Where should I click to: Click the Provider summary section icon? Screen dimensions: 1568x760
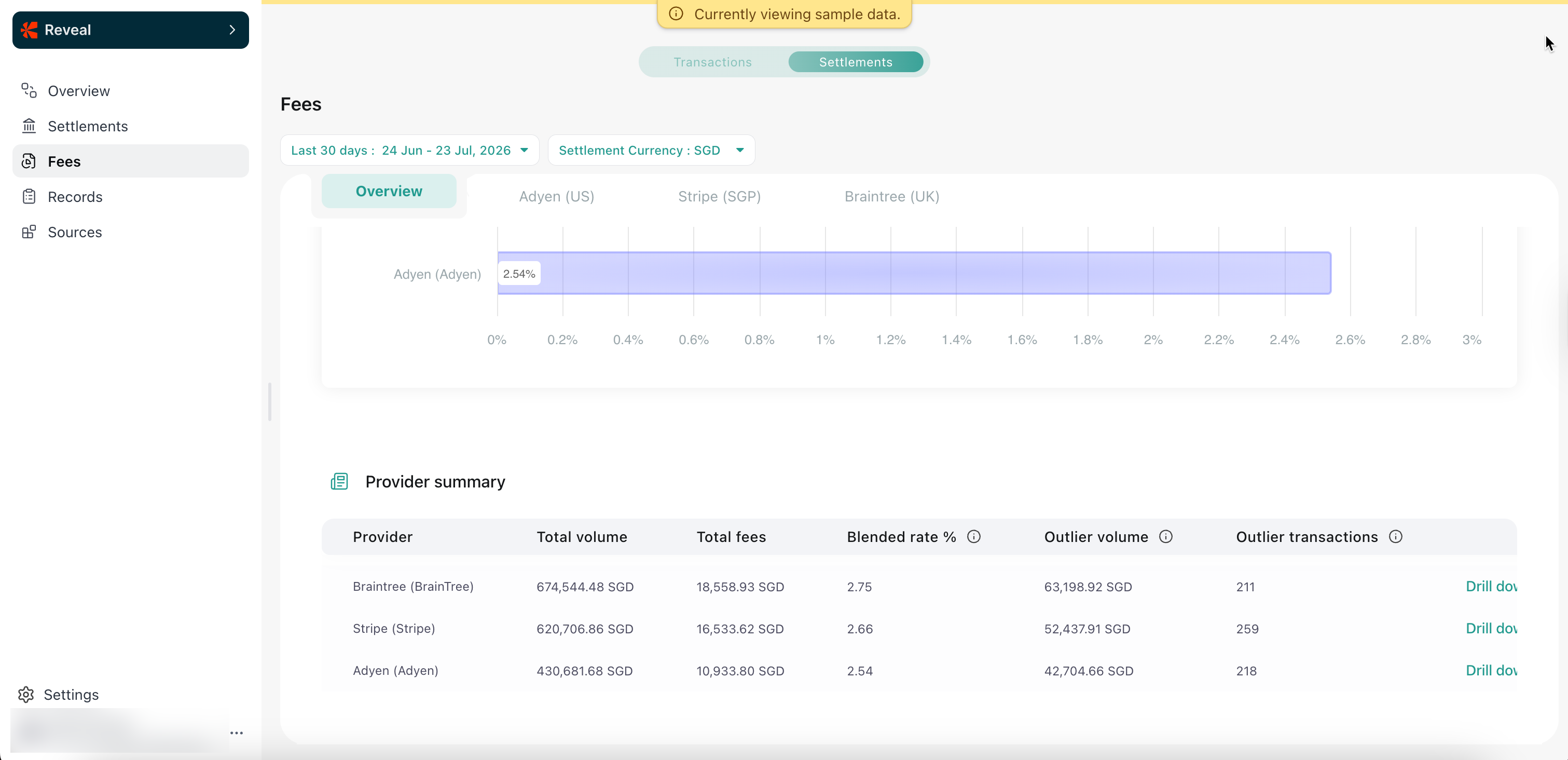pos(339,482)
